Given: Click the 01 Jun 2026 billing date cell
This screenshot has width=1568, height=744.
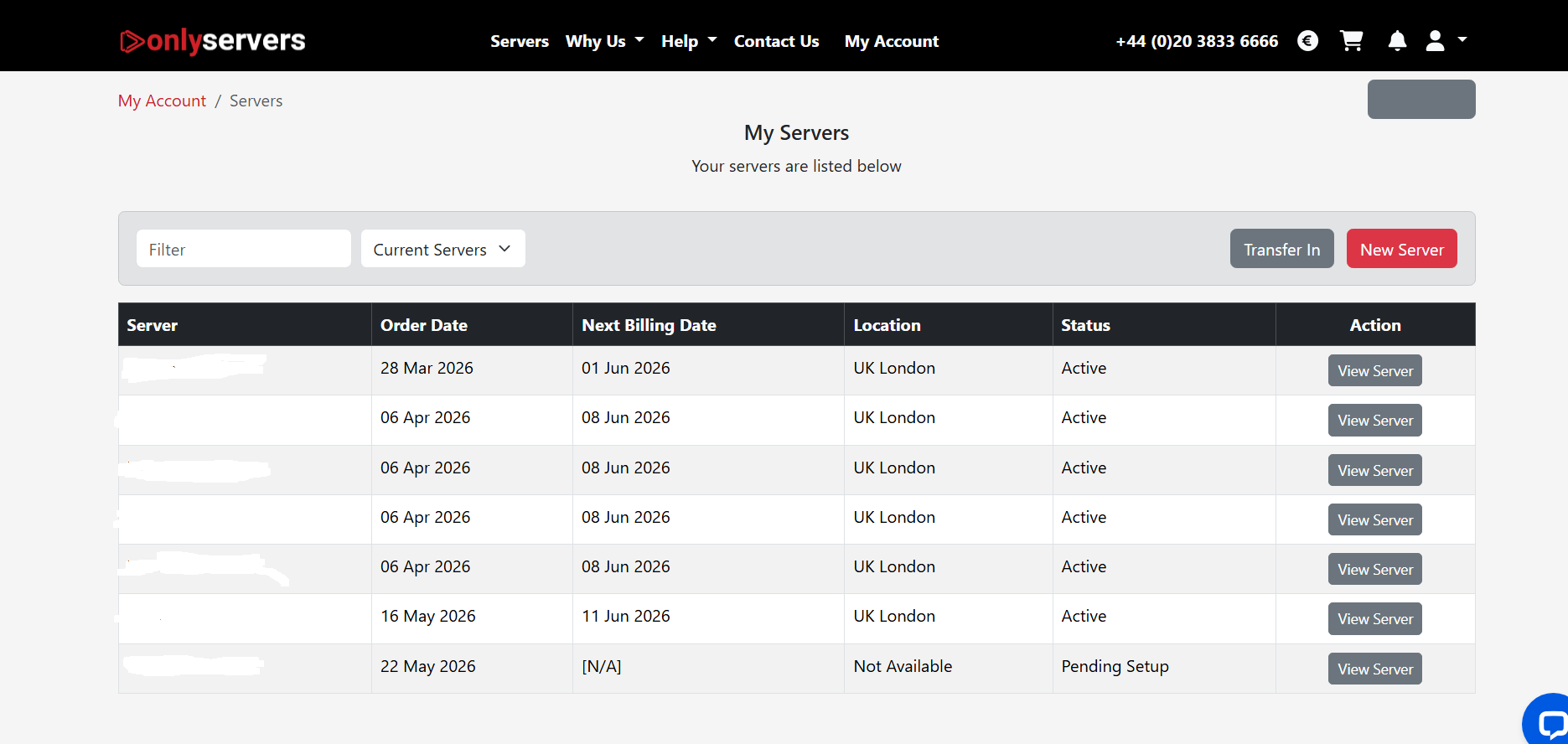Looking at the screenshot, I should pos(708,370).
